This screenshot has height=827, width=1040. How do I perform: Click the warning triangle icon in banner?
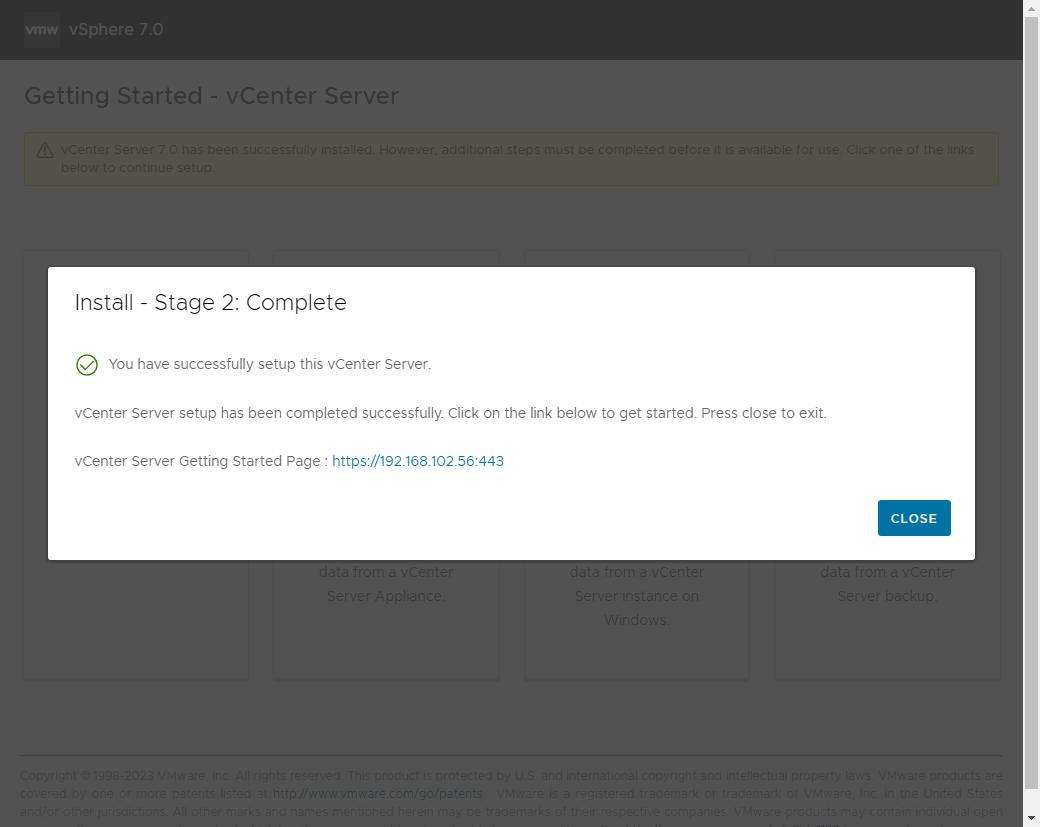pos(45,151)
